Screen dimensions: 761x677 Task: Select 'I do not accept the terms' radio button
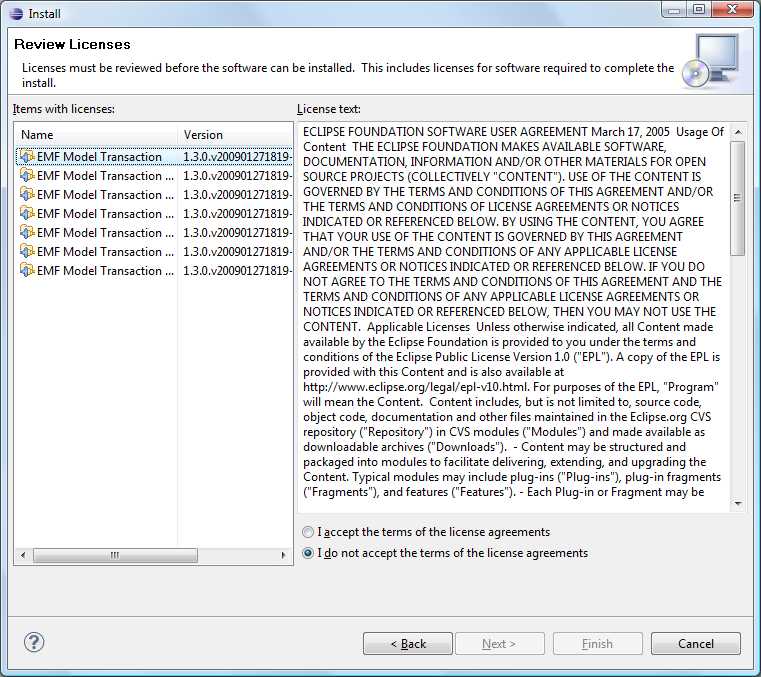point(308,553)
